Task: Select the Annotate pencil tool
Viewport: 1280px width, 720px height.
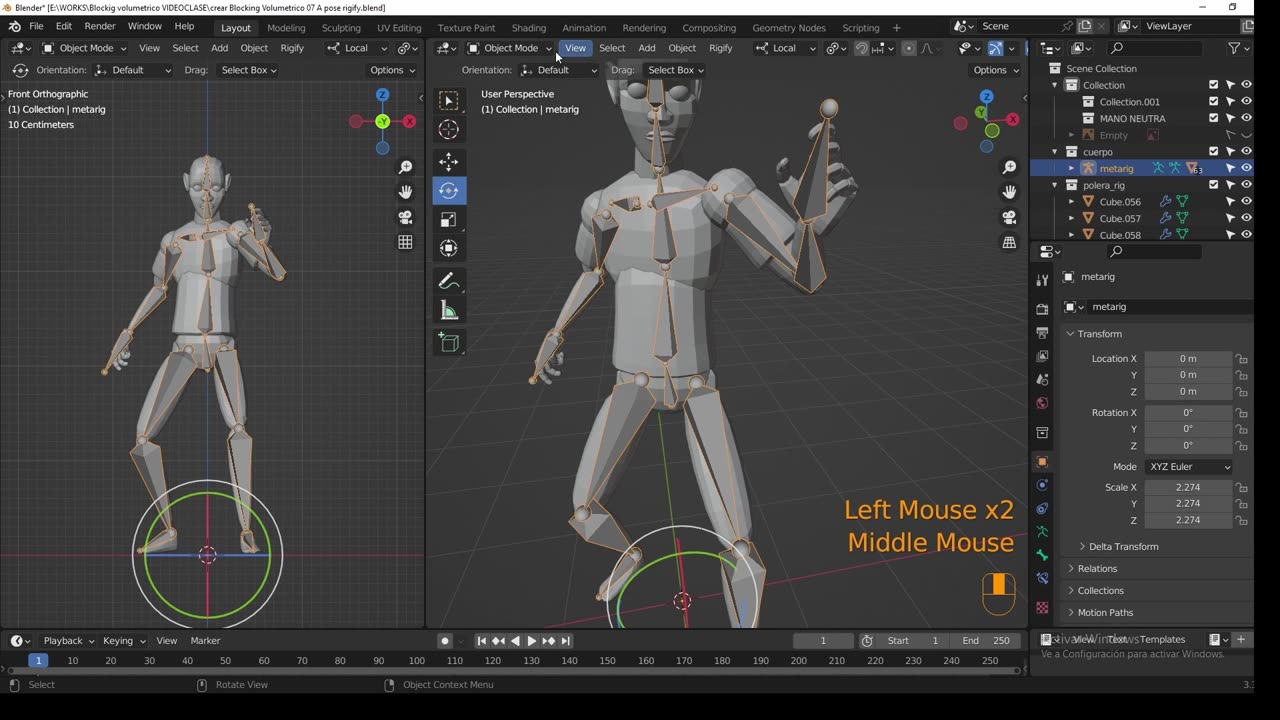Action: pyautogui.click(x=449, y=282)
